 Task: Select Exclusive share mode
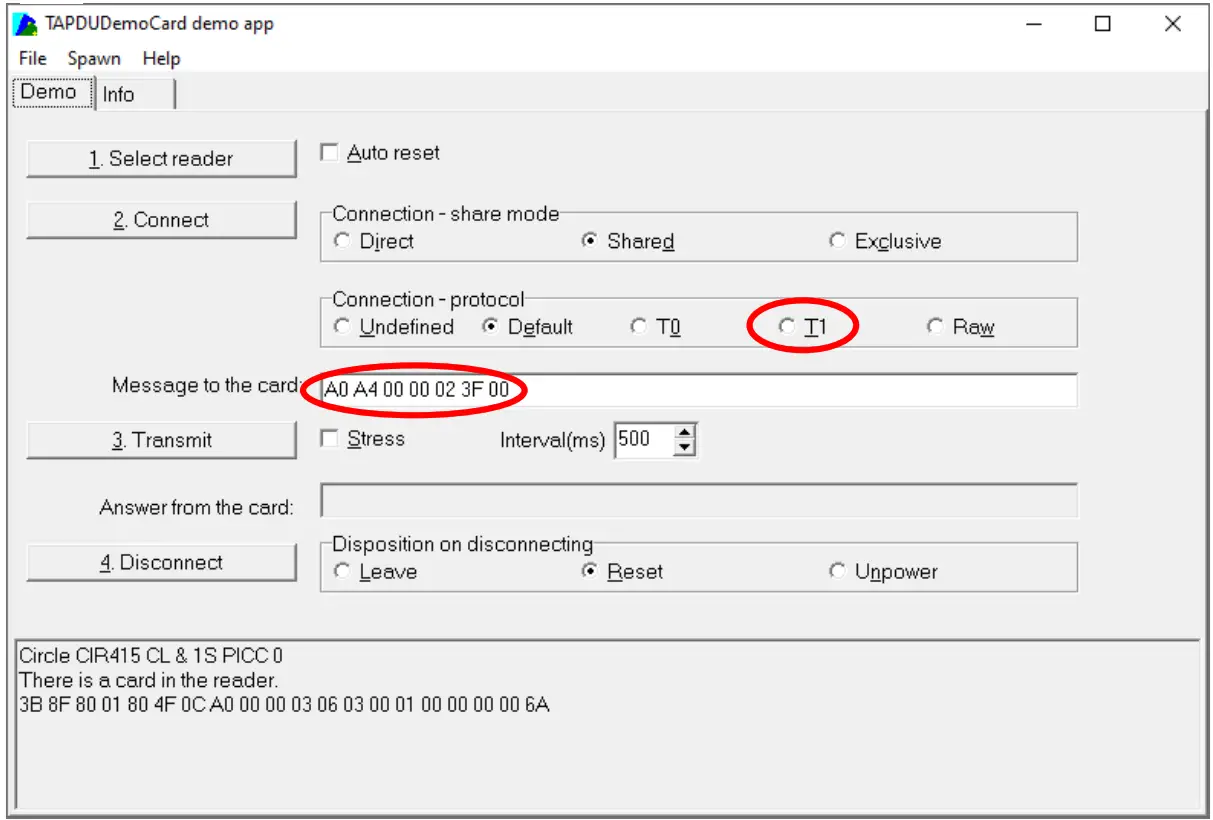(x=885, y=241)
